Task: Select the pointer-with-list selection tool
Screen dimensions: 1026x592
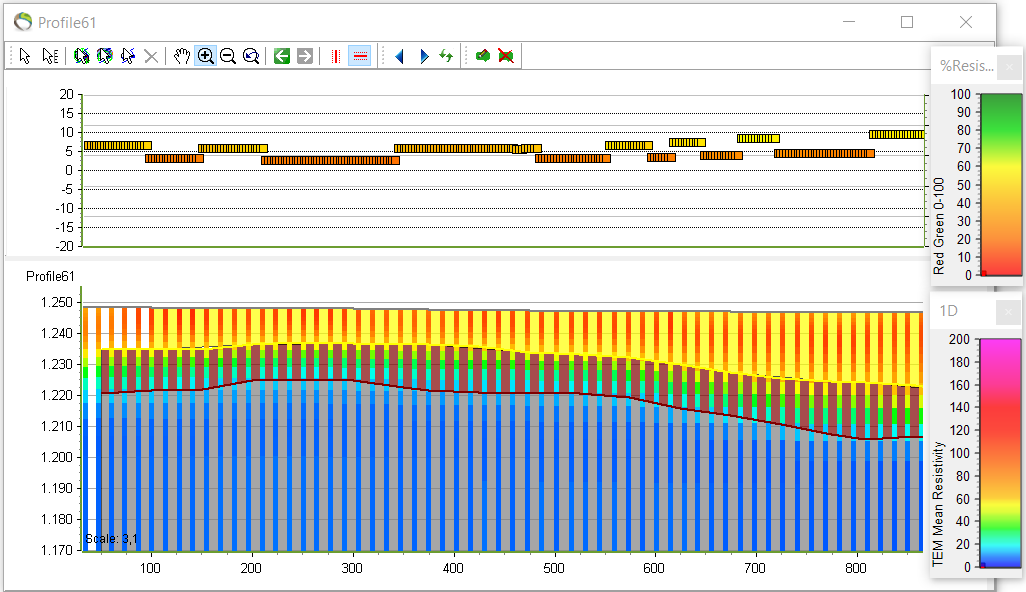Action: coord(50,56)
